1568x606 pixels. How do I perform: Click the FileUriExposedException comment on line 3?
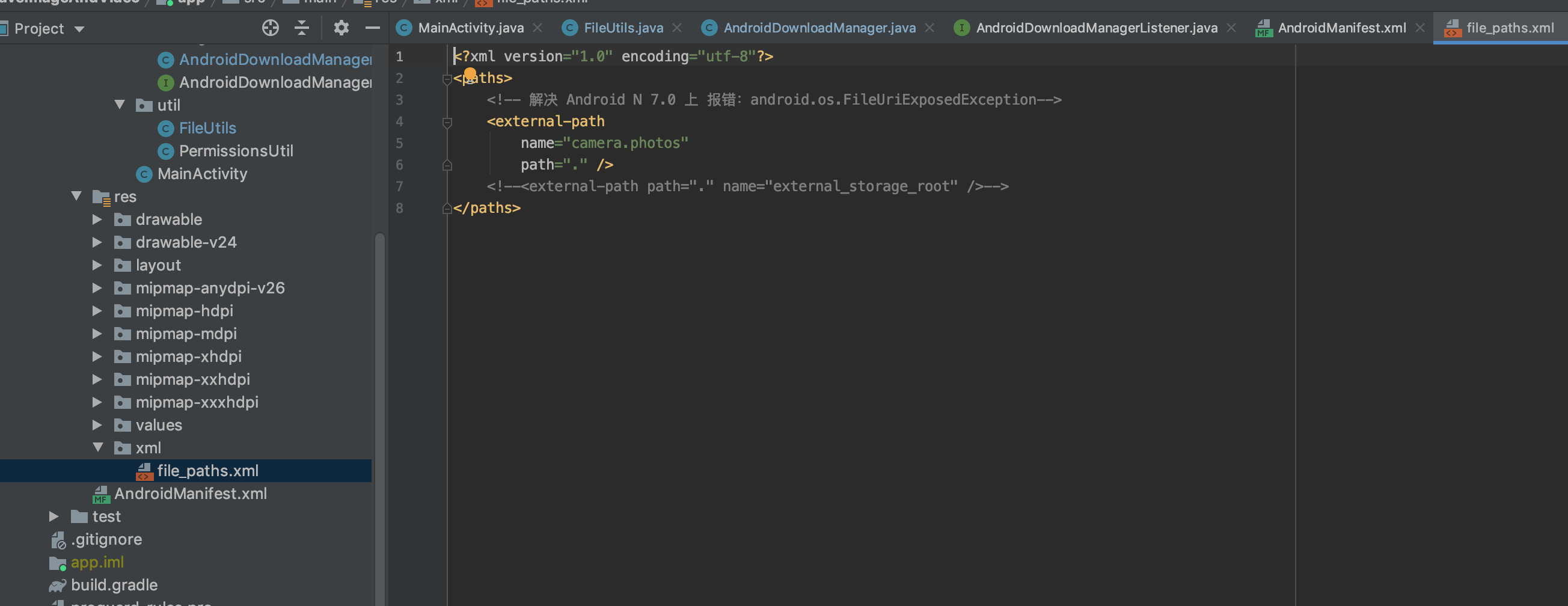[774, 100]
